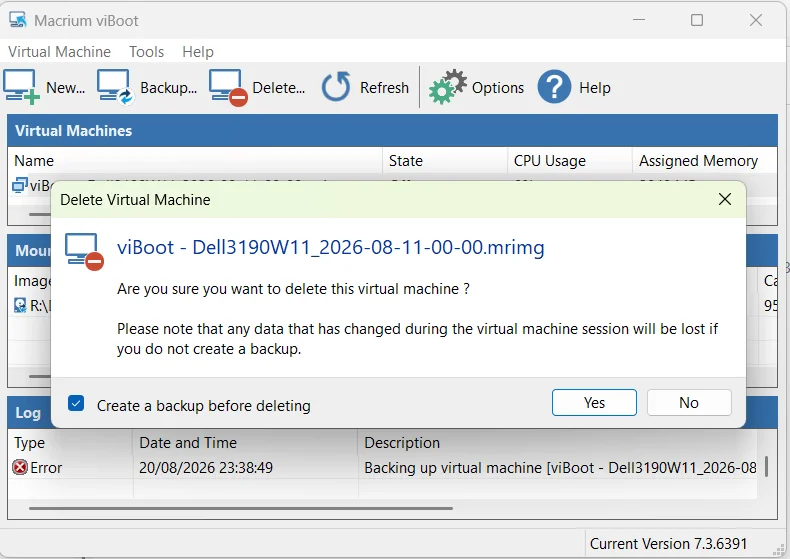Click the Delete virtual machine toolbar icon
Screen dimensions: 790x559
(228, 88)
